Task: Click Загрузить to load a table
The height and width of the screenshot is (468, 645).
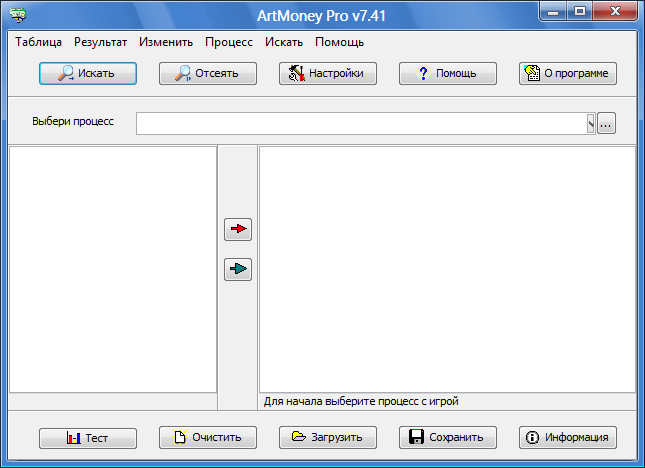Action: (328, 437)
